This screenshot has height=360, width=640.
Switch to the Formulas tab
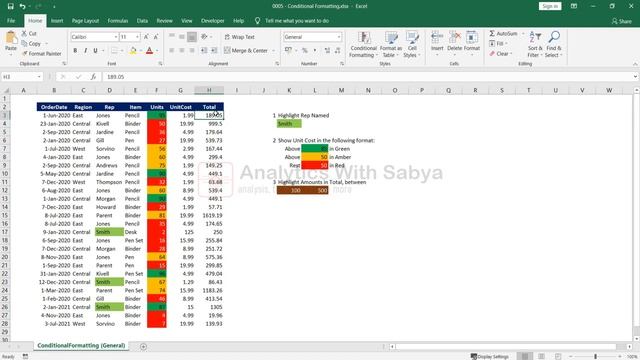pos(118,21)
